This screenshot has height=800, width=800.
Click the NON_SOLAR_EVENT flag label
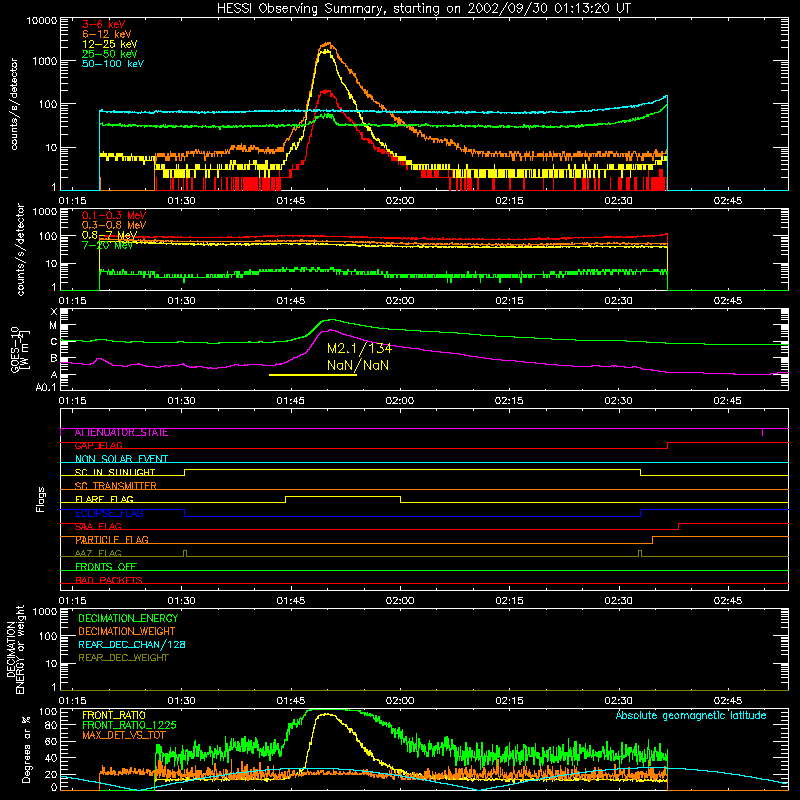click(121, 459)
